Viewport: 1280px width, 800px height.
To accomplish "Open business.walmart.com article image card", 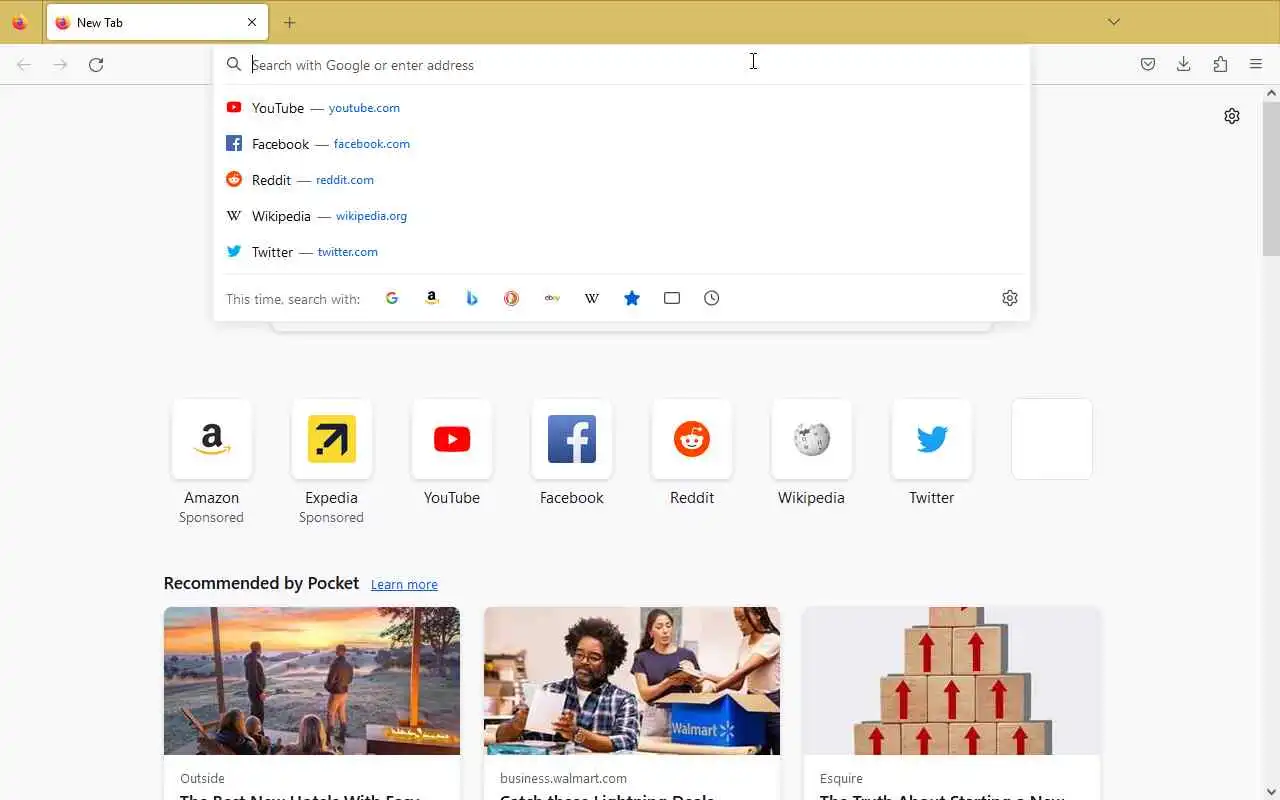I will 632,681.
